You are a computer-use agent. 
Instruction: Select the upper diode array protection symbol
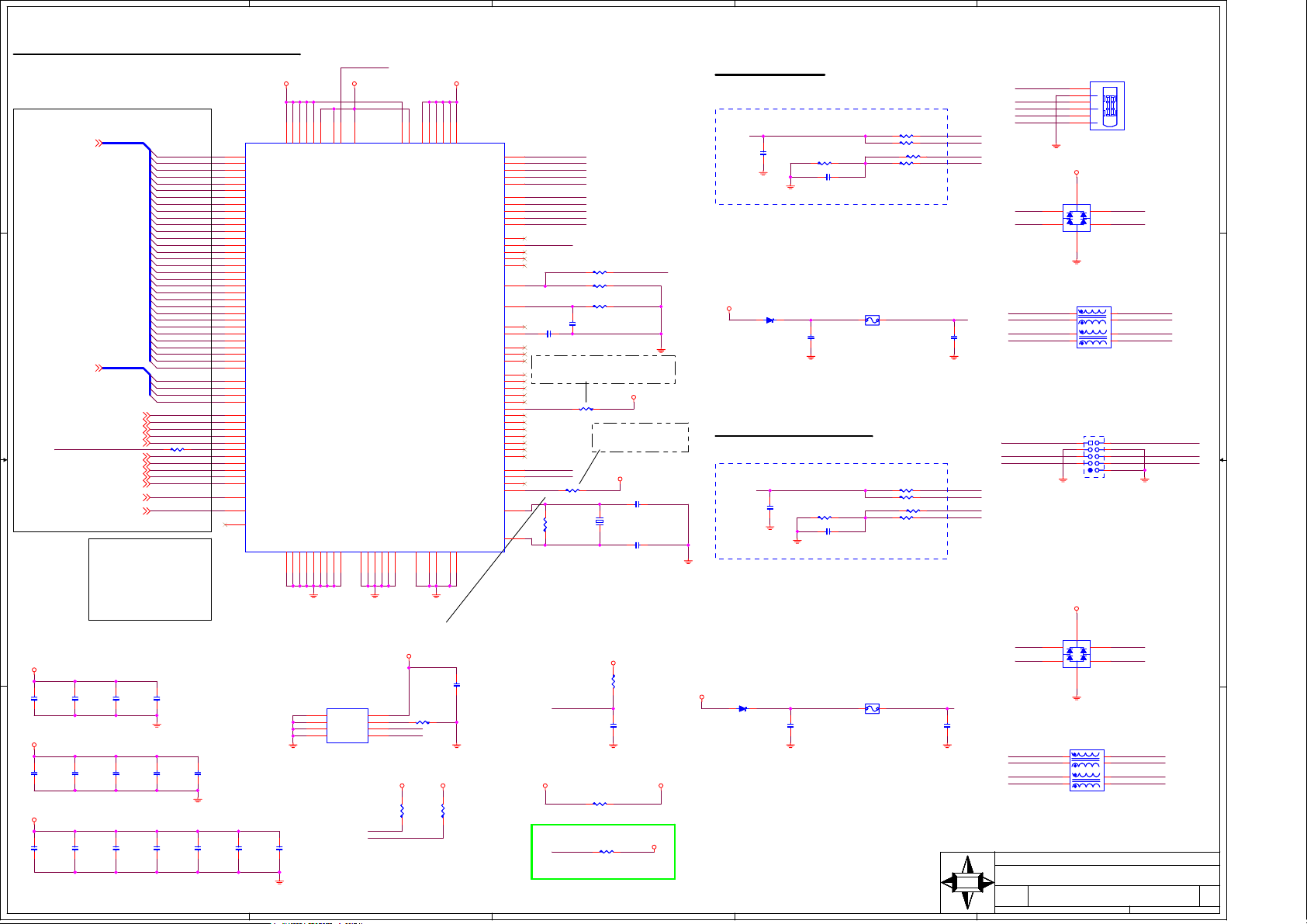(1077, 218)
